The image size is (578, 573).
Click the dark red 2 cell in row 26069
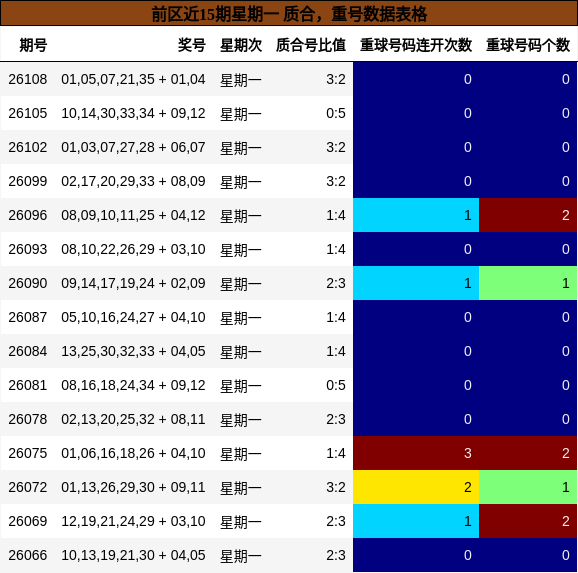pyautogui.click(x=528, y=521)
